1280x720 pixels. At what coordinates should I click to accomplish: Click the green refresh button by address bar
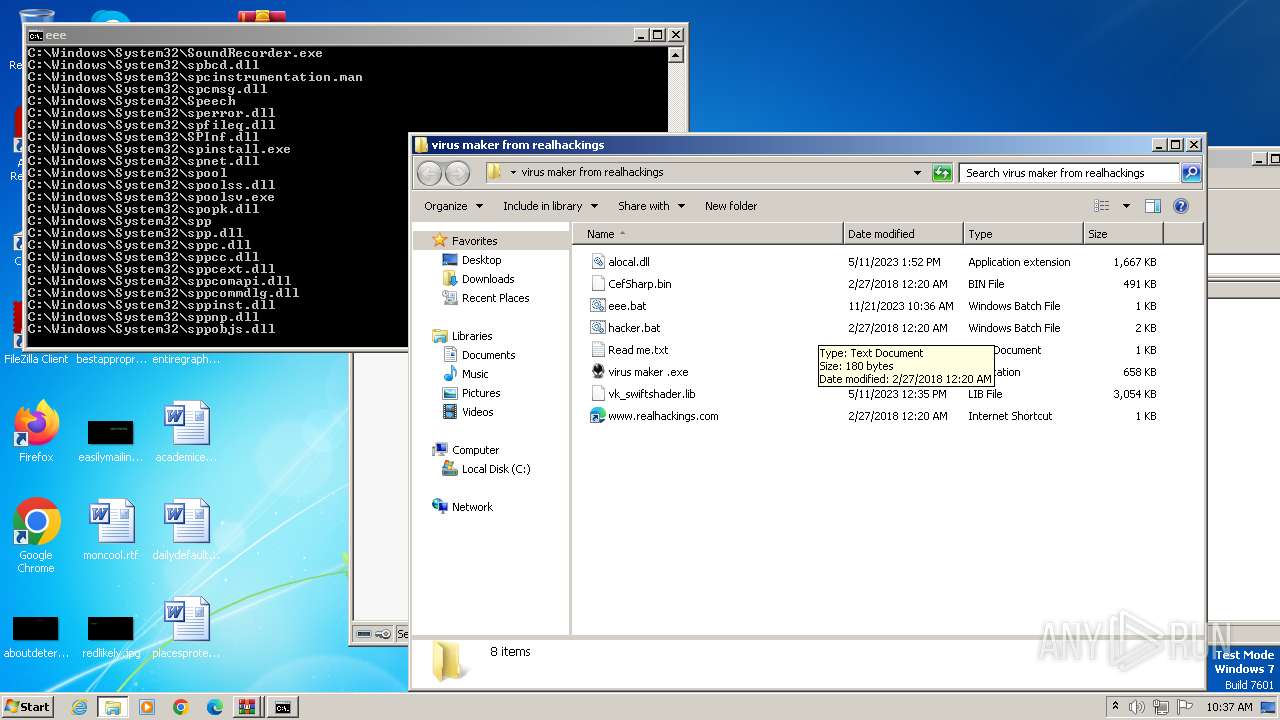coord(942,172)
